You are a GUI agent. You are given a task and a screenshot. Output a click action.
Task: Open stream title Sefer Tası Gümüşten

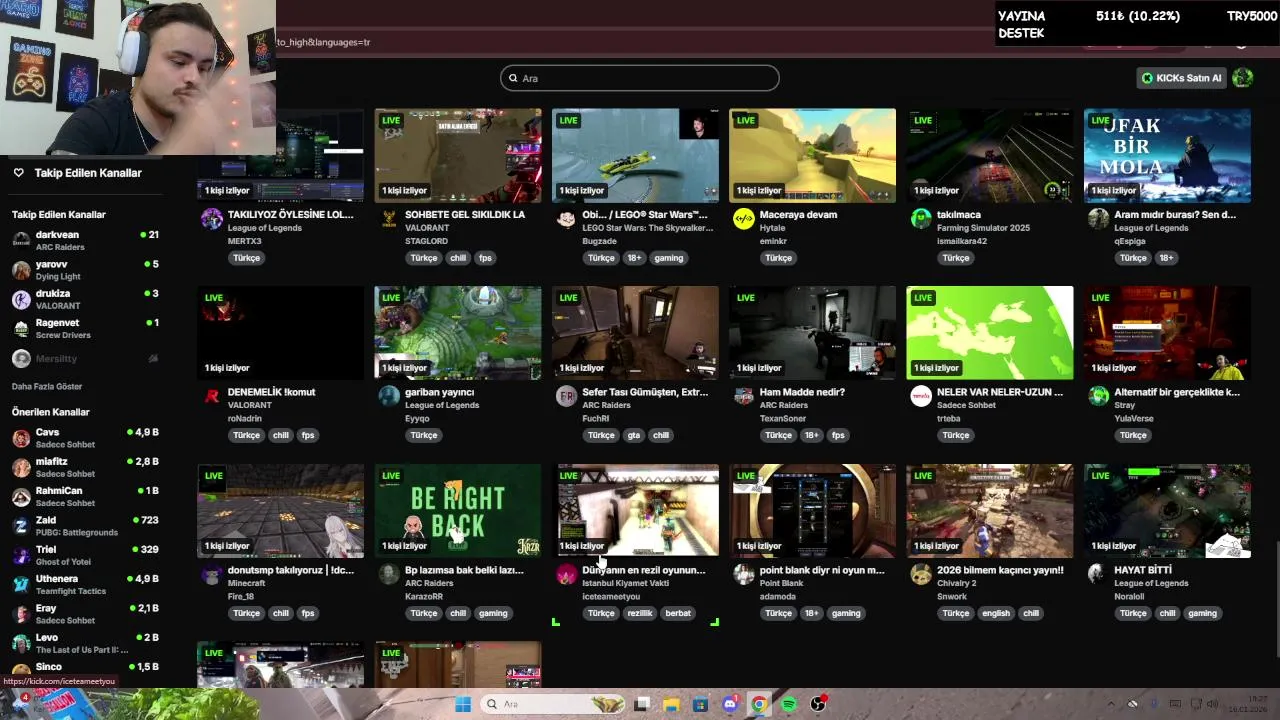click(645, 392)
